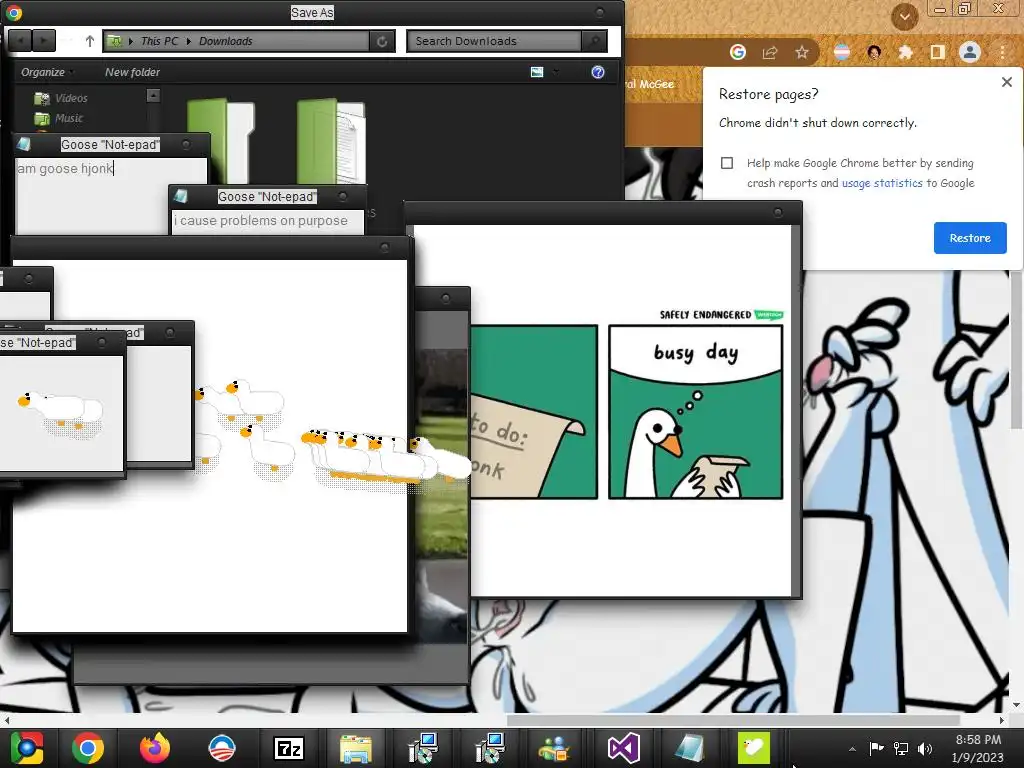Screen dimensions: 1024x768
Task: Expand the view options dropdown arrow
Action: click(x=556, y=72)
